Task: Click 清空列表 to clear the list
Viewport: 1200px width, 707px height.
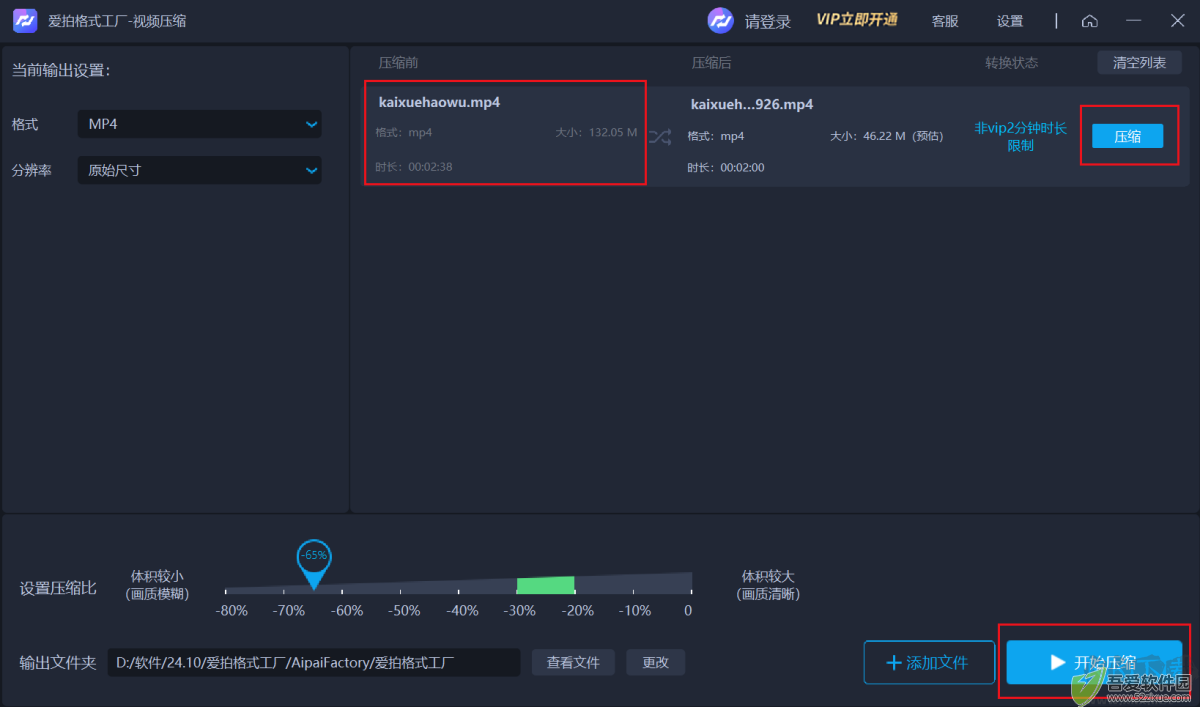Action: point(1139,63)
